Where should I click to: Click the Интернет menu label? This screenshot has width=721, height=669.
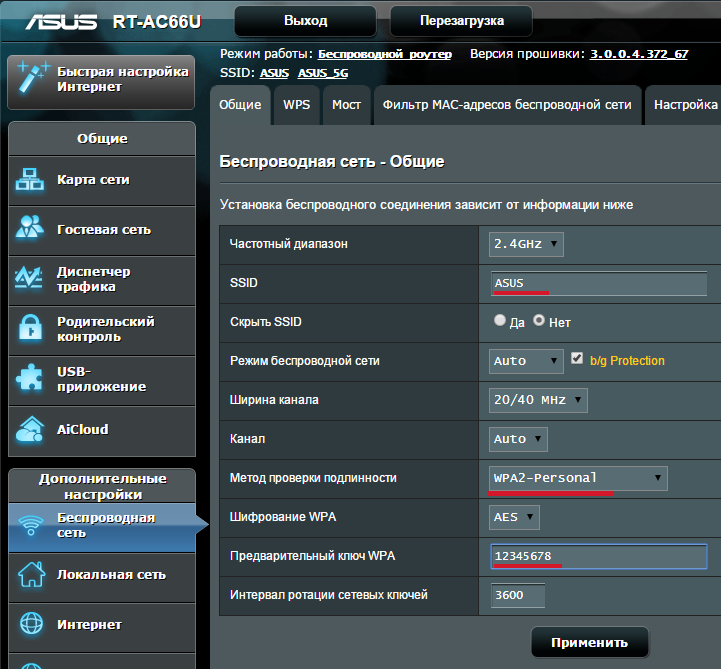(x=89, y=625)
